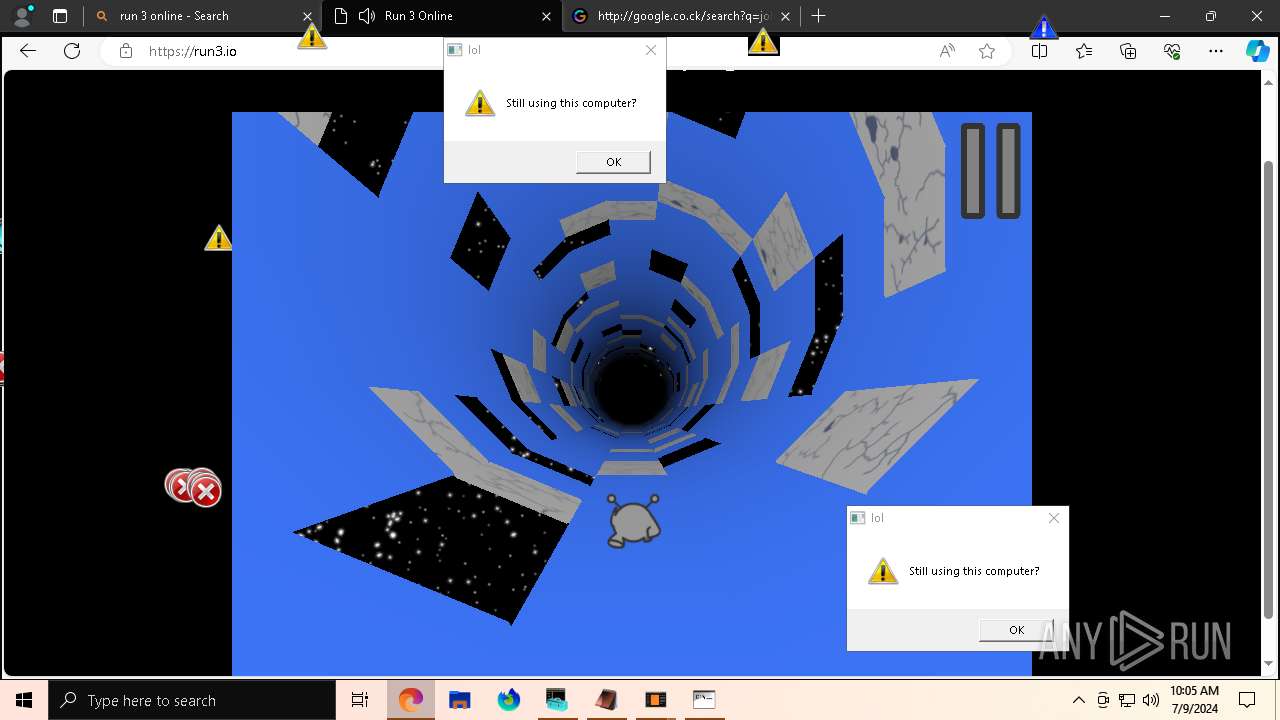The height and width of the screenshot is (720, 1280).
Task: Mute audio on Run 3 Online tab
Action: pyautogui.click(x=367, y=16)
